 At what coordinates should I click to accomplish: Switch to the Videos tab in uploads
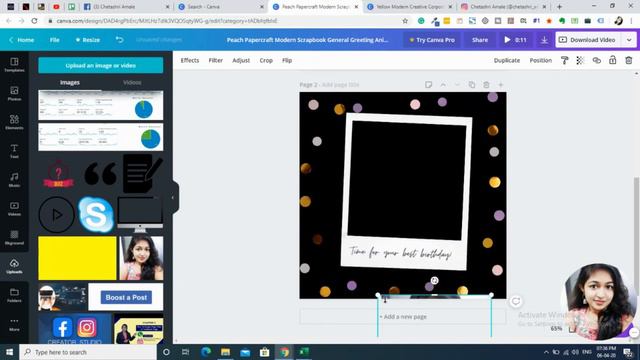pyautogui.click(x=132, y=82)
